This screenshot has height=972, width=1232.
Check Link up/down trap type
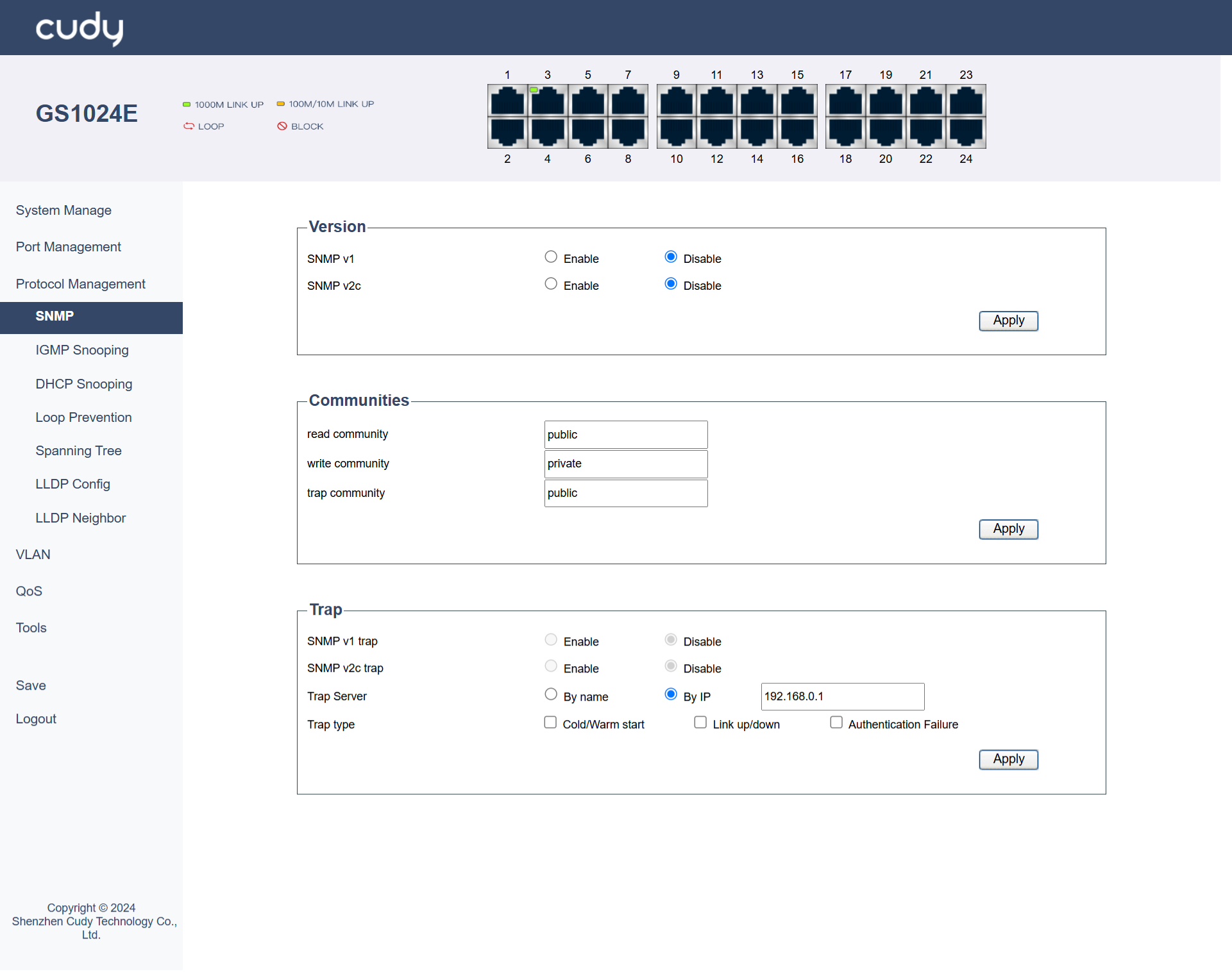700,723
